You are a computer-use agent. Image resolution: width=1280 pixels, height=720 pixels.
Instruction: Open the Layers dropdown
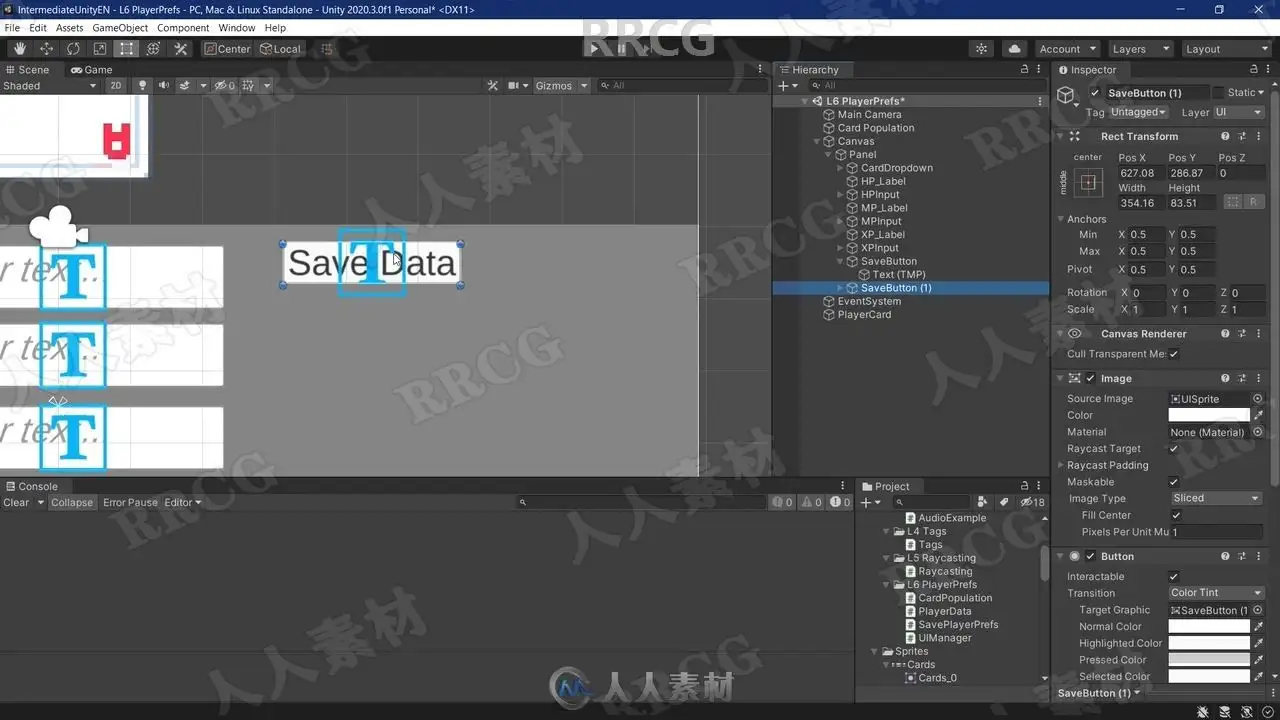[1139, 49]
